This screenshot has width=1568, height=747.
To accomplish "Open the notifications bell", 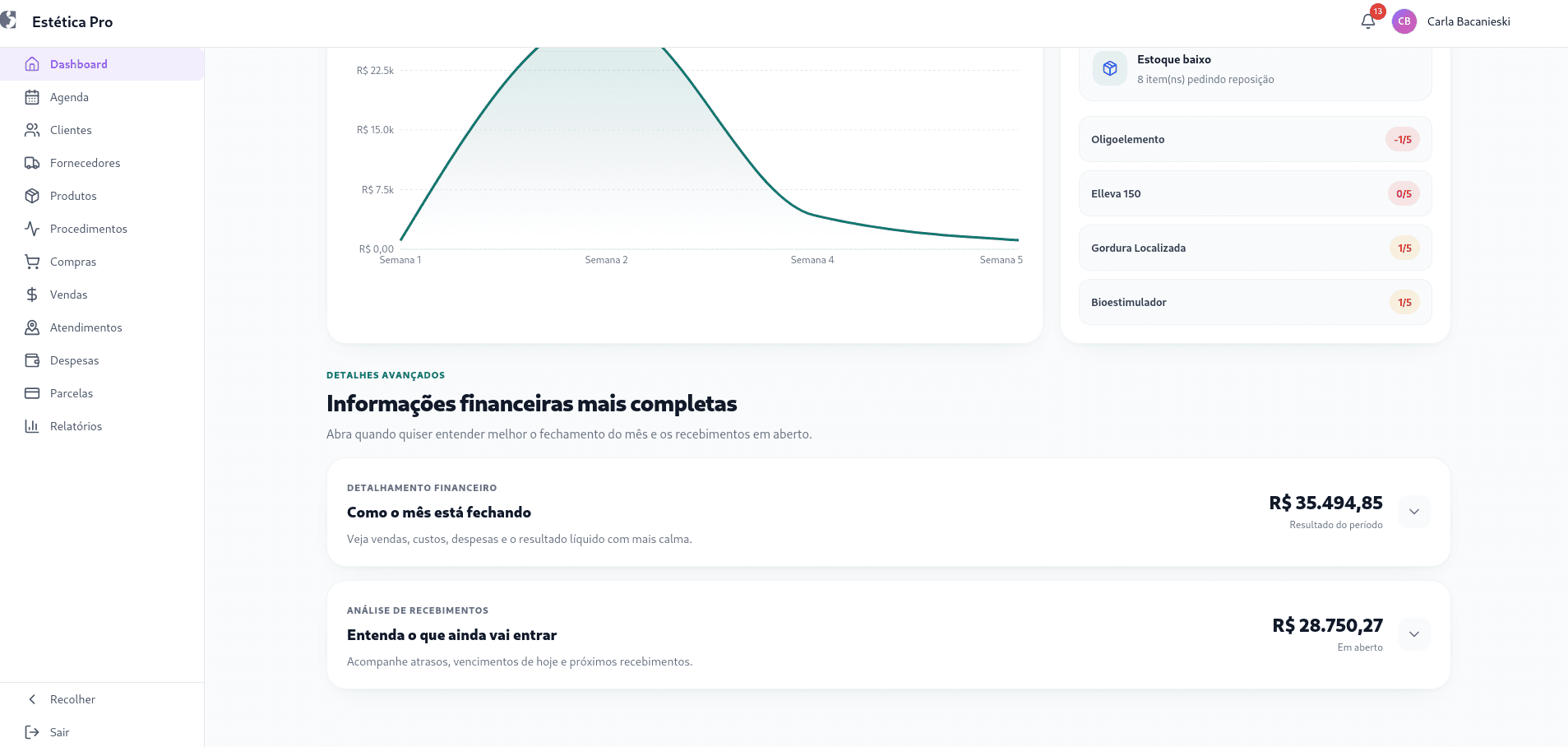I will (1368, 21).
